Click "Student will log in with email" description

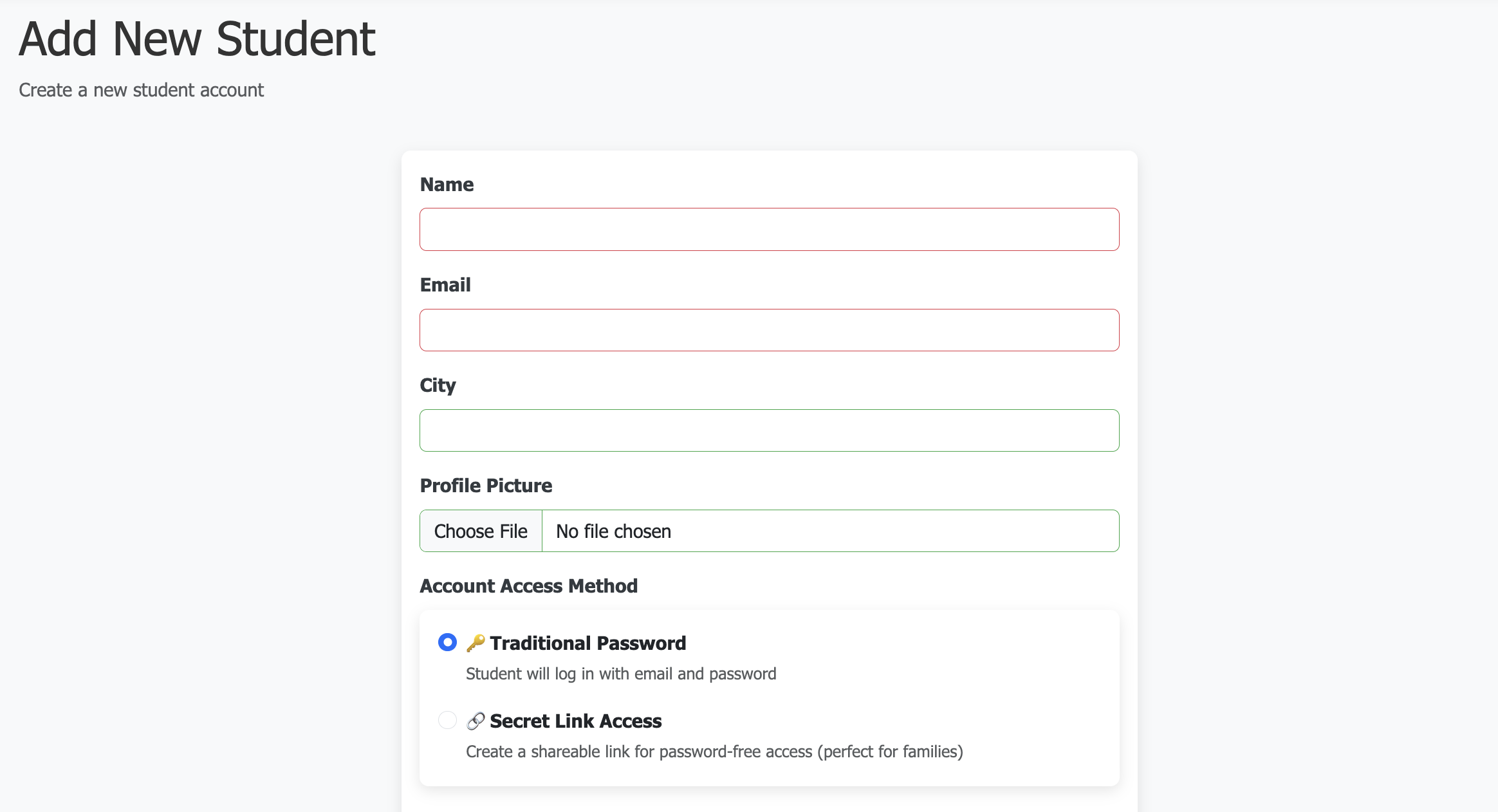(621, 674)
